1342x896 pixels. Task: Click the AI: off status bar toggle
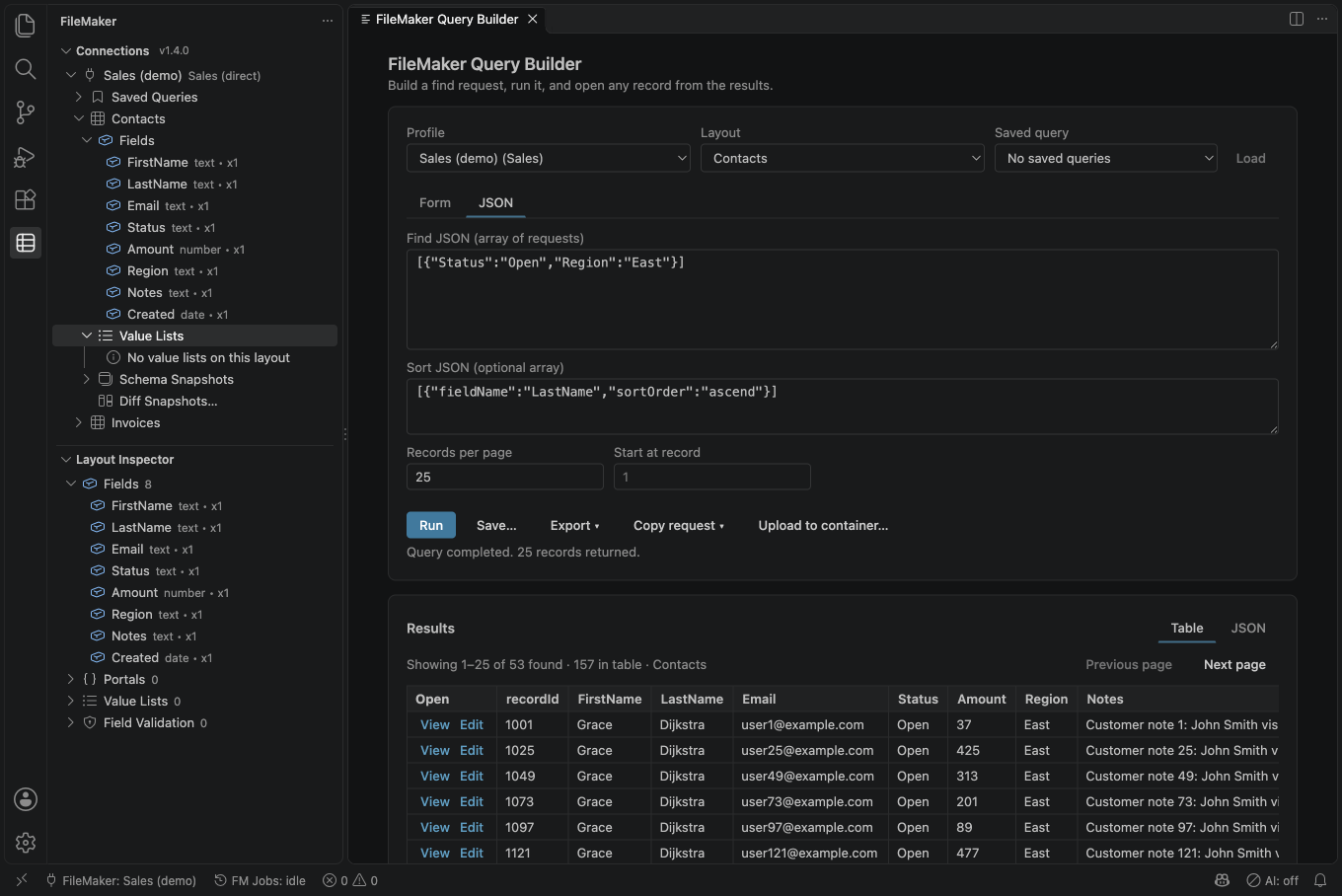(x=1273, y=880)
